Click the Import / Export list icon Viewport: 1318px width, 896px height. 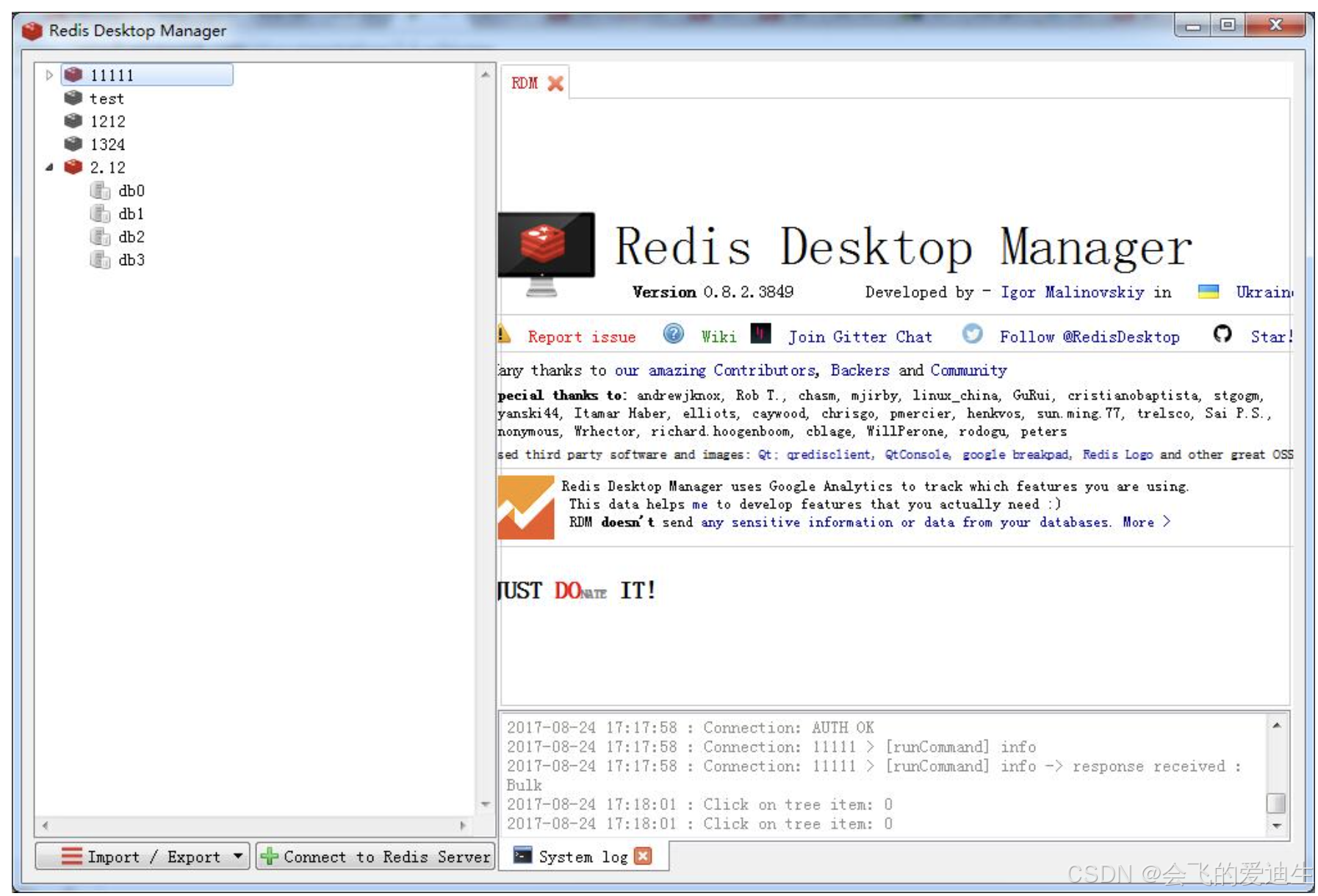(x=71, y=856)
